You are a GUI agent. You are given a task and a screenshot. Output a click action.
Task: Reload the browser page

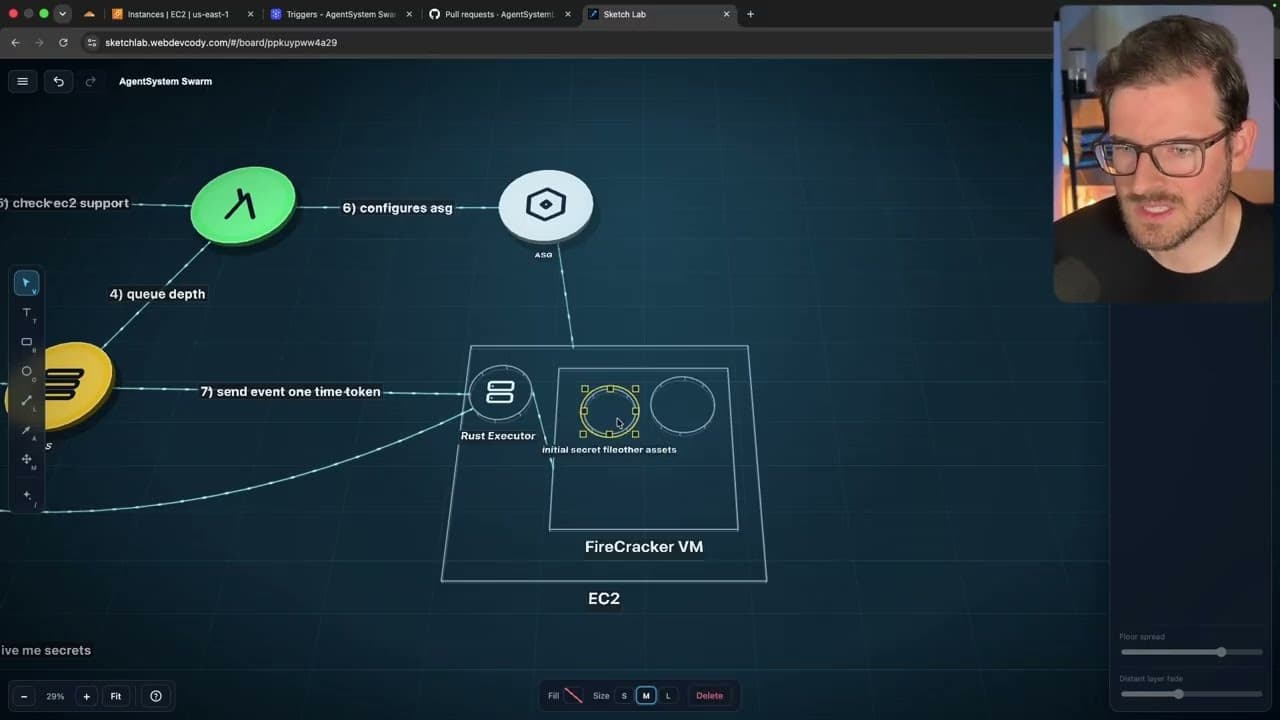(x=63, y=43)
